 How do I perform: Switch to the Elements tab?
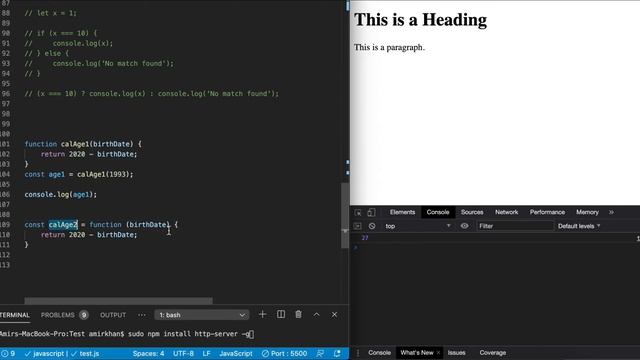pos(402,212)
